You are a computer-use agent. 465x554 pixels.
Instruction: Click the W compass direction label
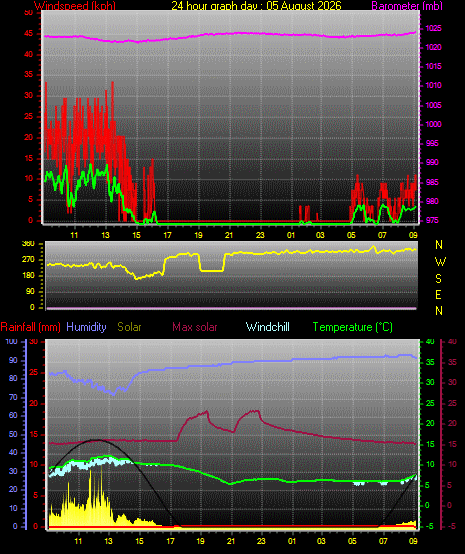pos(440,262)
